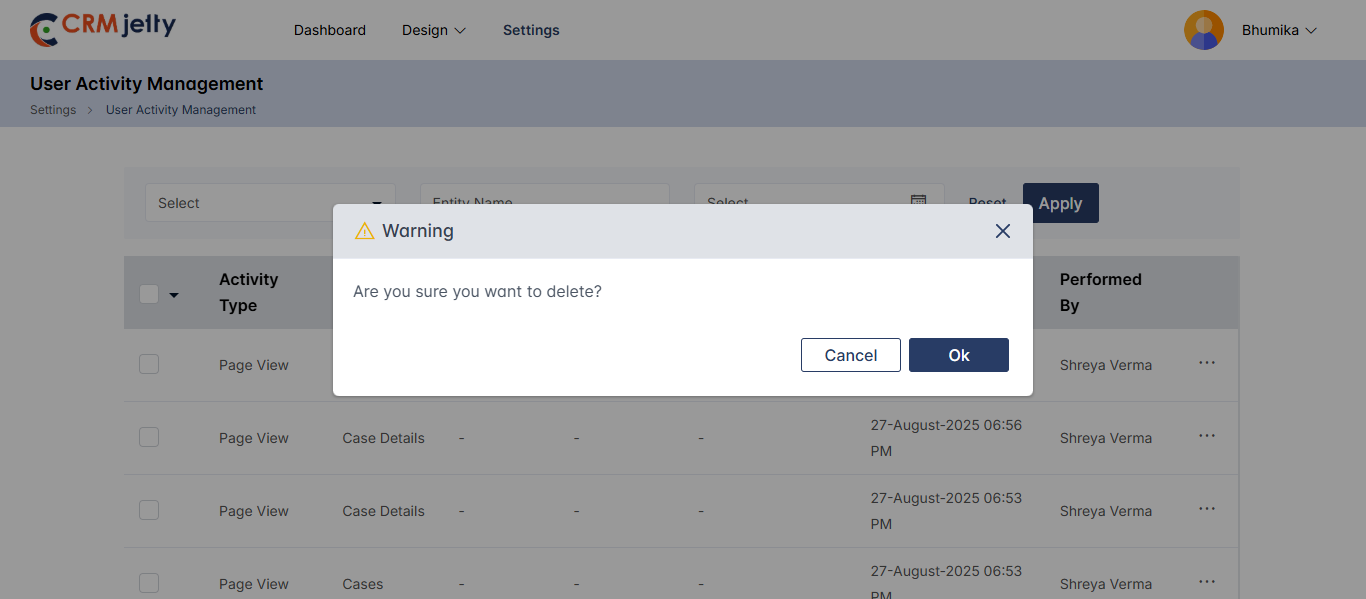Confirm deletion with the Ok button
This screenshot has width=1366, height=599.
(958, 355)
